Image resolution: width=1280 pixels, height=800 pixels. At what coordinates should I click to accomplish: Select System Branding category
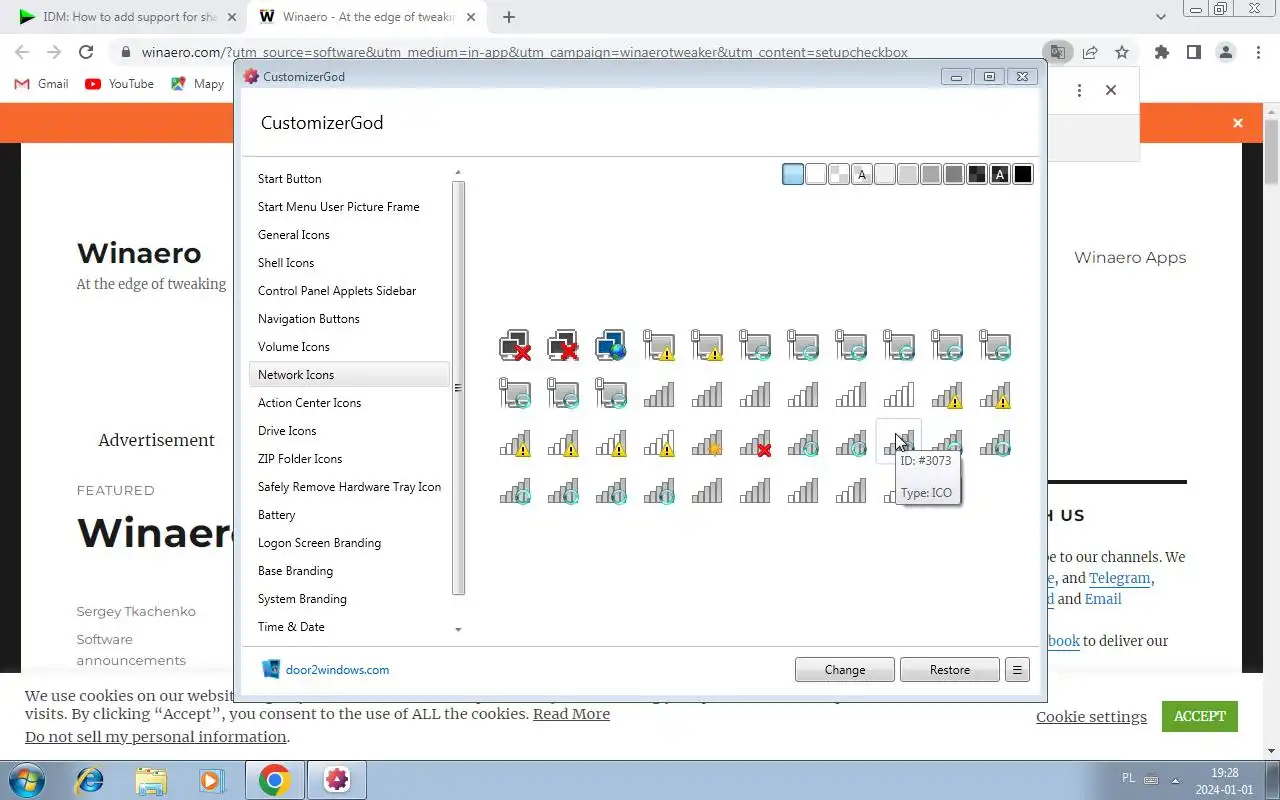pos(349,599)
